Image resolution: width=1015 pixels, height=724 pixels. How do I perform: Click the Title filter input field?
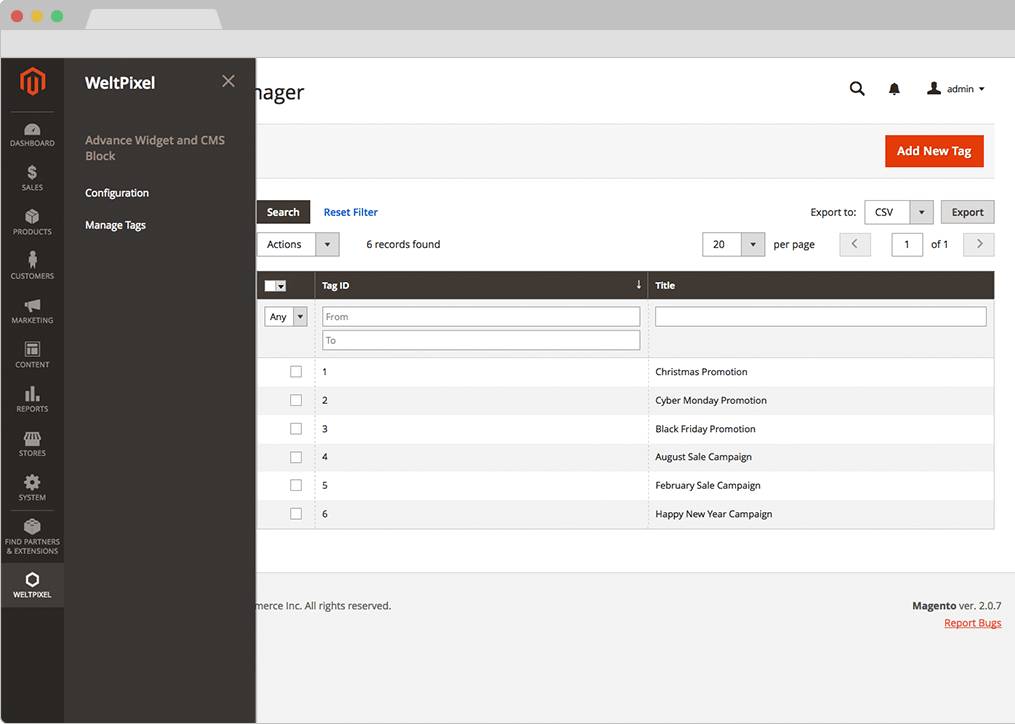pos(820,317)
